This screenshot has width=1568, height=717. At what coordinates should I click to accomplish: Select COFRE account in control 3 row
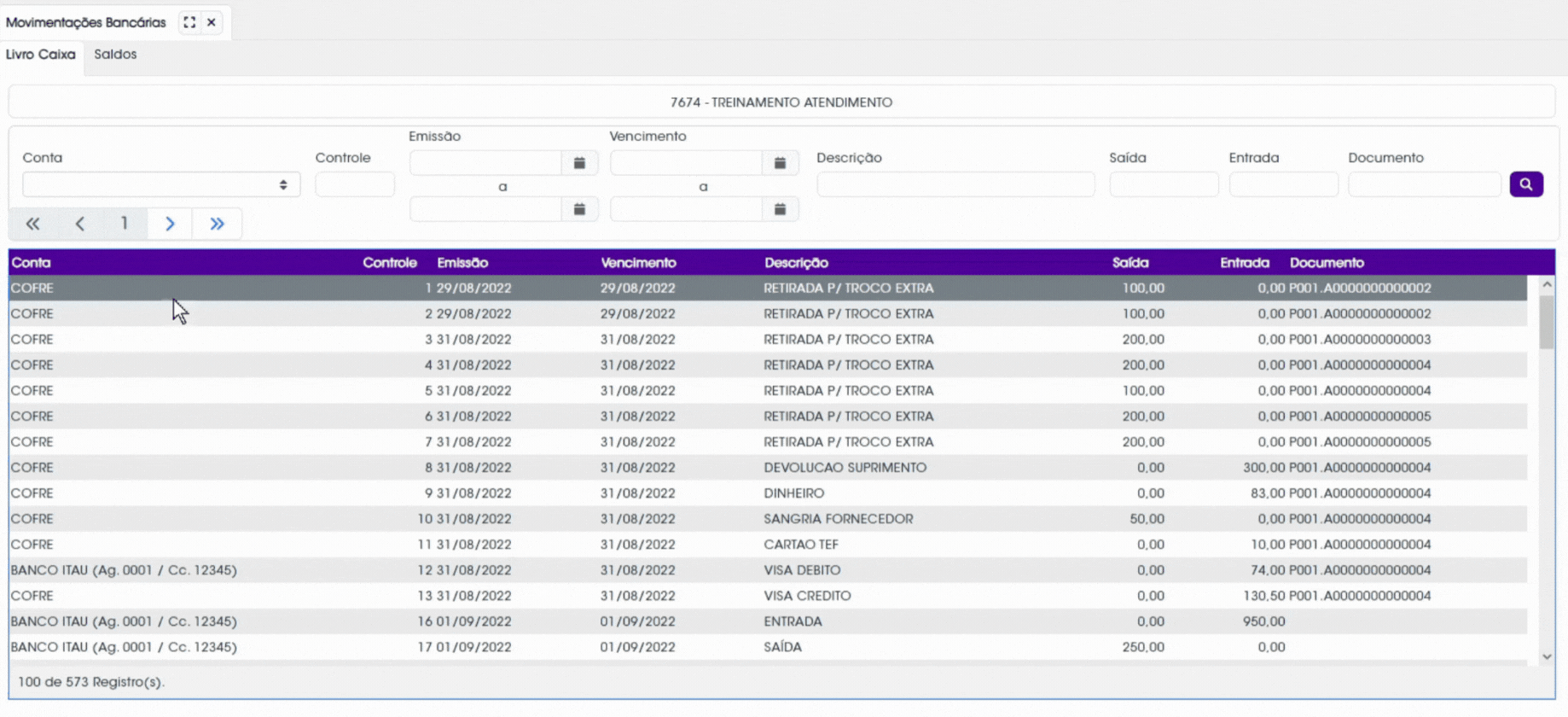pos(32,340)
